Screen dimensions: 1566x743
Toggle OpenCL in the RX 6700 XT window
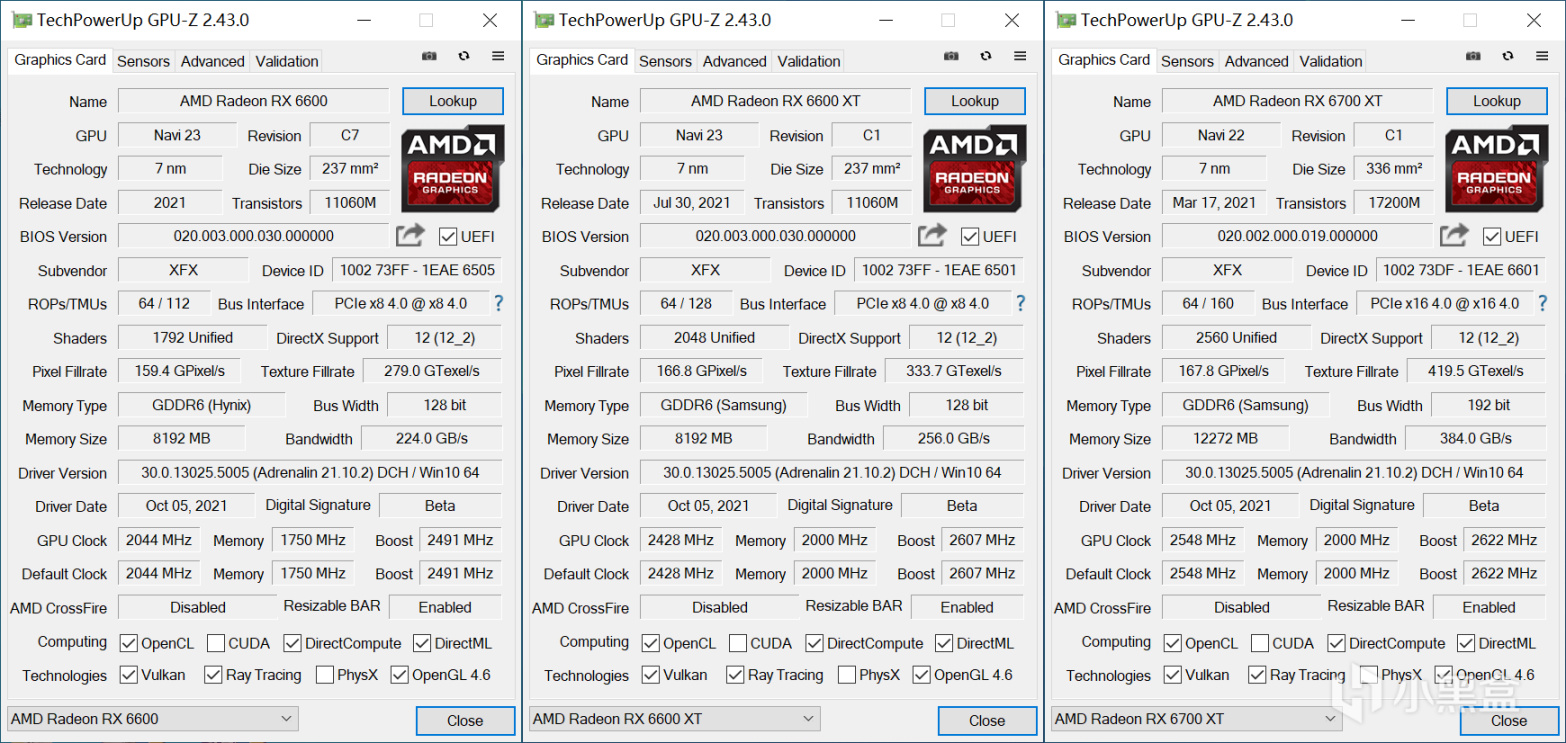[1172, 643]
